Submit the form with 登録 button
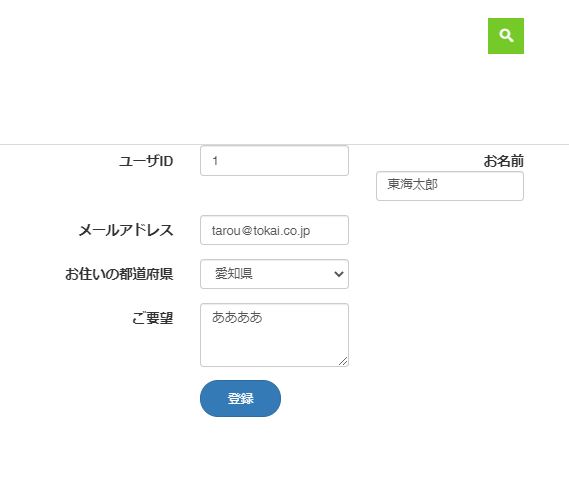 click(240, 399)
